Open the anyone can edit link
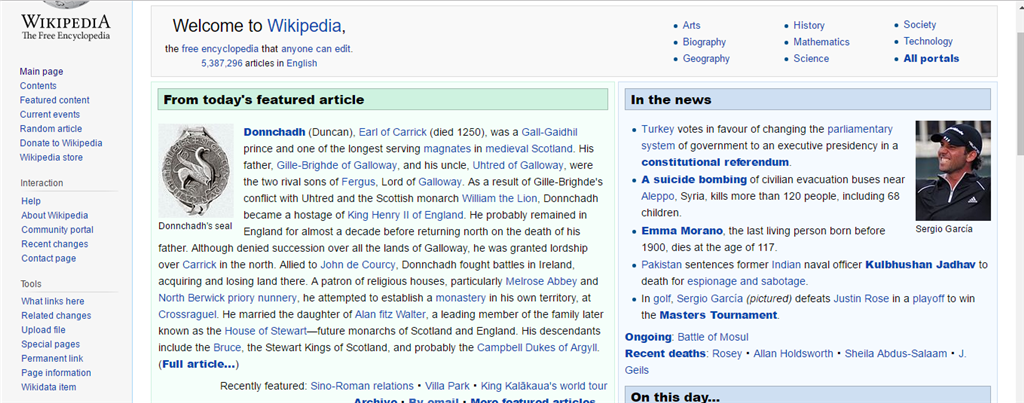Screen dimensions: 1024x403 point(316,49)
